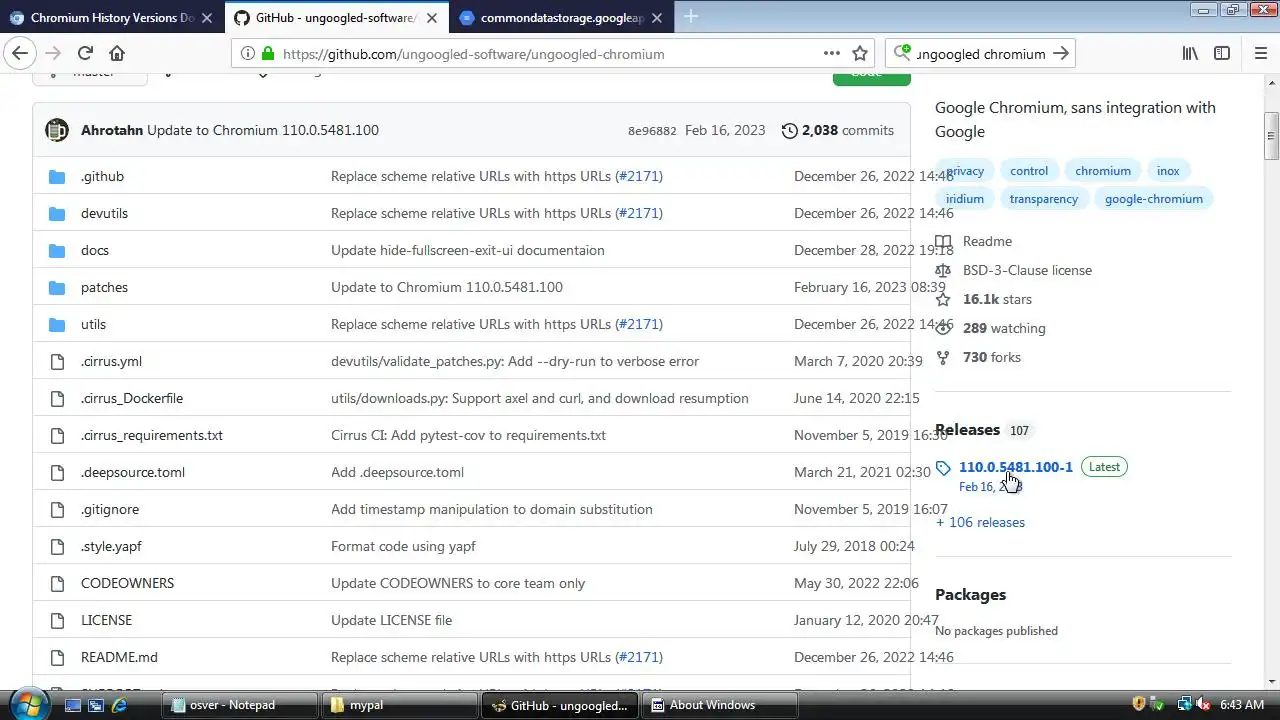This screenshot has width=1280, height=720.
Task: Click the folder icon beside patches
Action: (x=57, y=288)
